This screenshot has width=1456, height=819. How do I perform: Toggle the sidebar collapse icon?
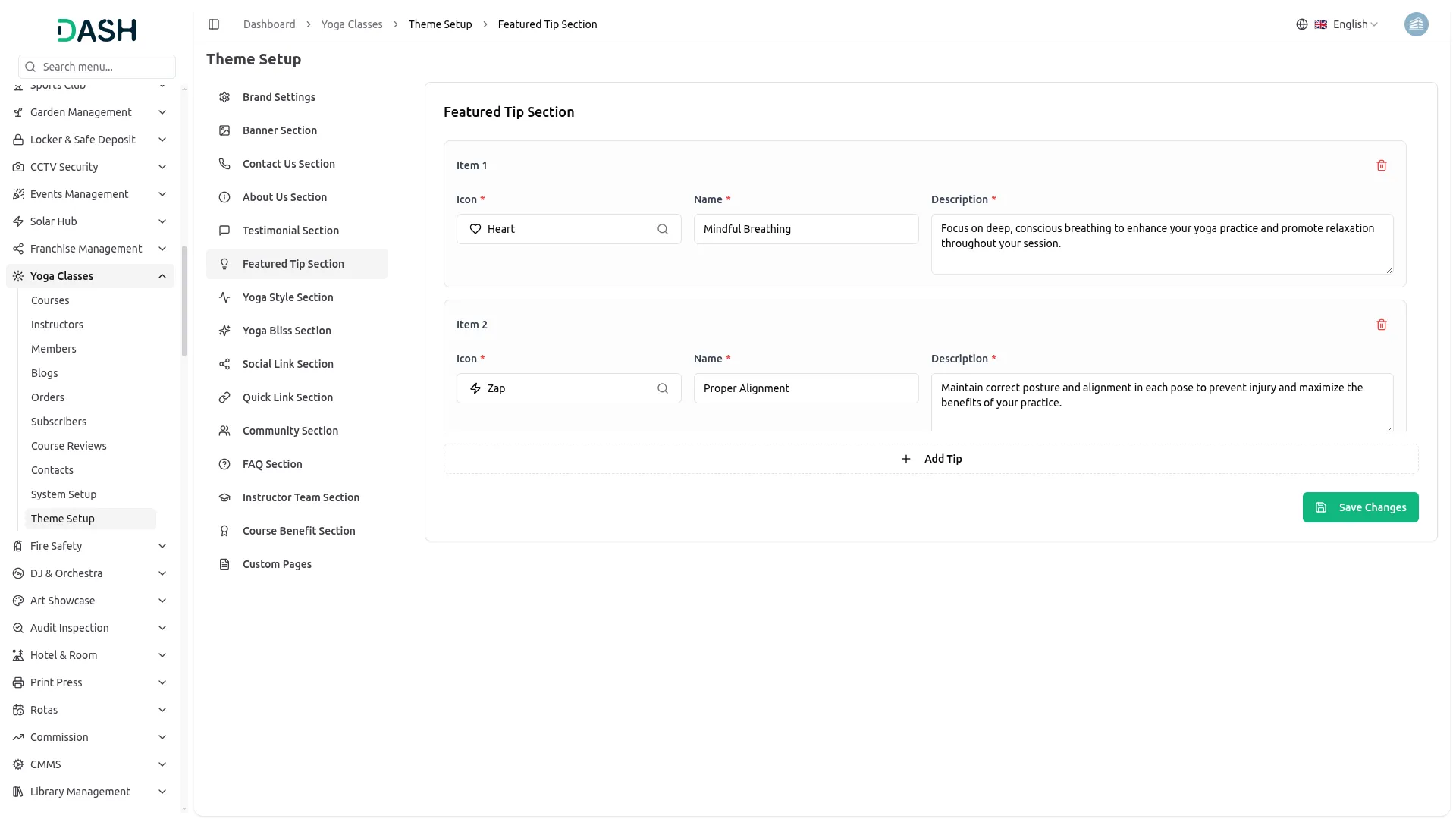pyautogui.click(x=214, y=24)
